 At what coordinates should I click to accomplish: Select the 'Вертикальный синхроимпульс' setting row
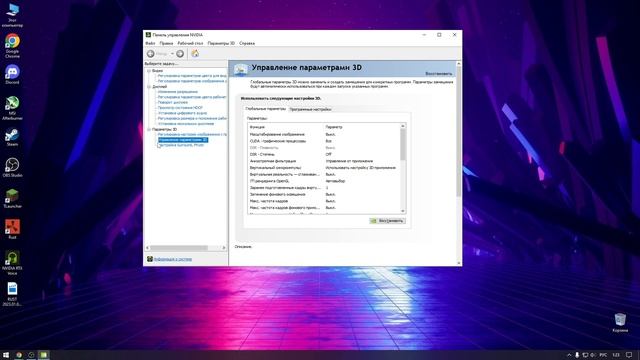point(324,168)
